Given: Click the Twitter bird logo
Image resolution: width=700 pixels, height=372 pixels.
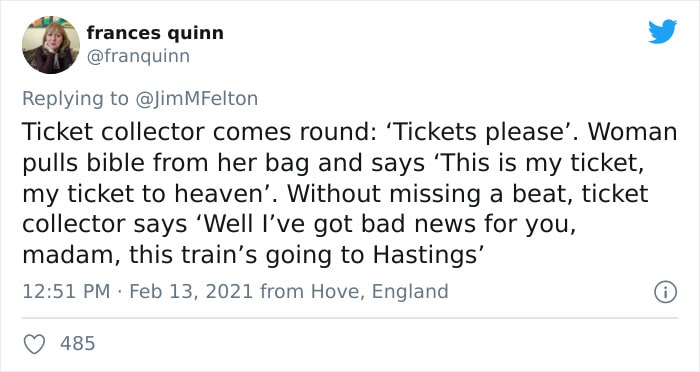Looking at the screenshot, I should click(662, 32).
